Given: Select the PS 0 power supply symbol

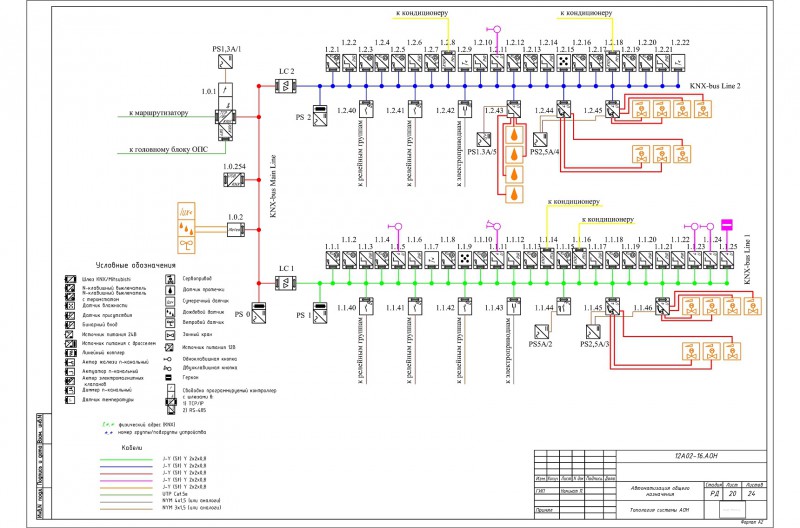Looking at the screenshot, I should pos(259,313).
